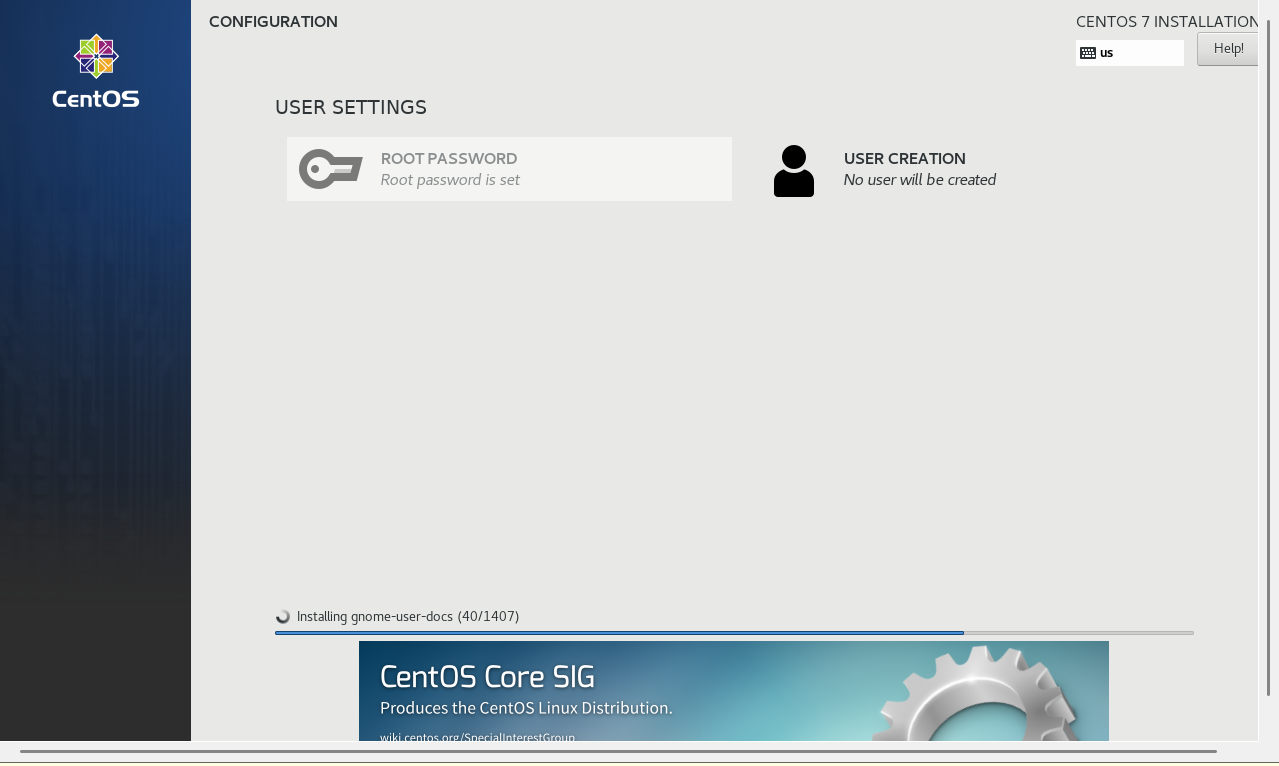1279x766 pixels.
Task: Click the CENTOS 7 INSTALLATION title
Action: (x=1166, y=21)
